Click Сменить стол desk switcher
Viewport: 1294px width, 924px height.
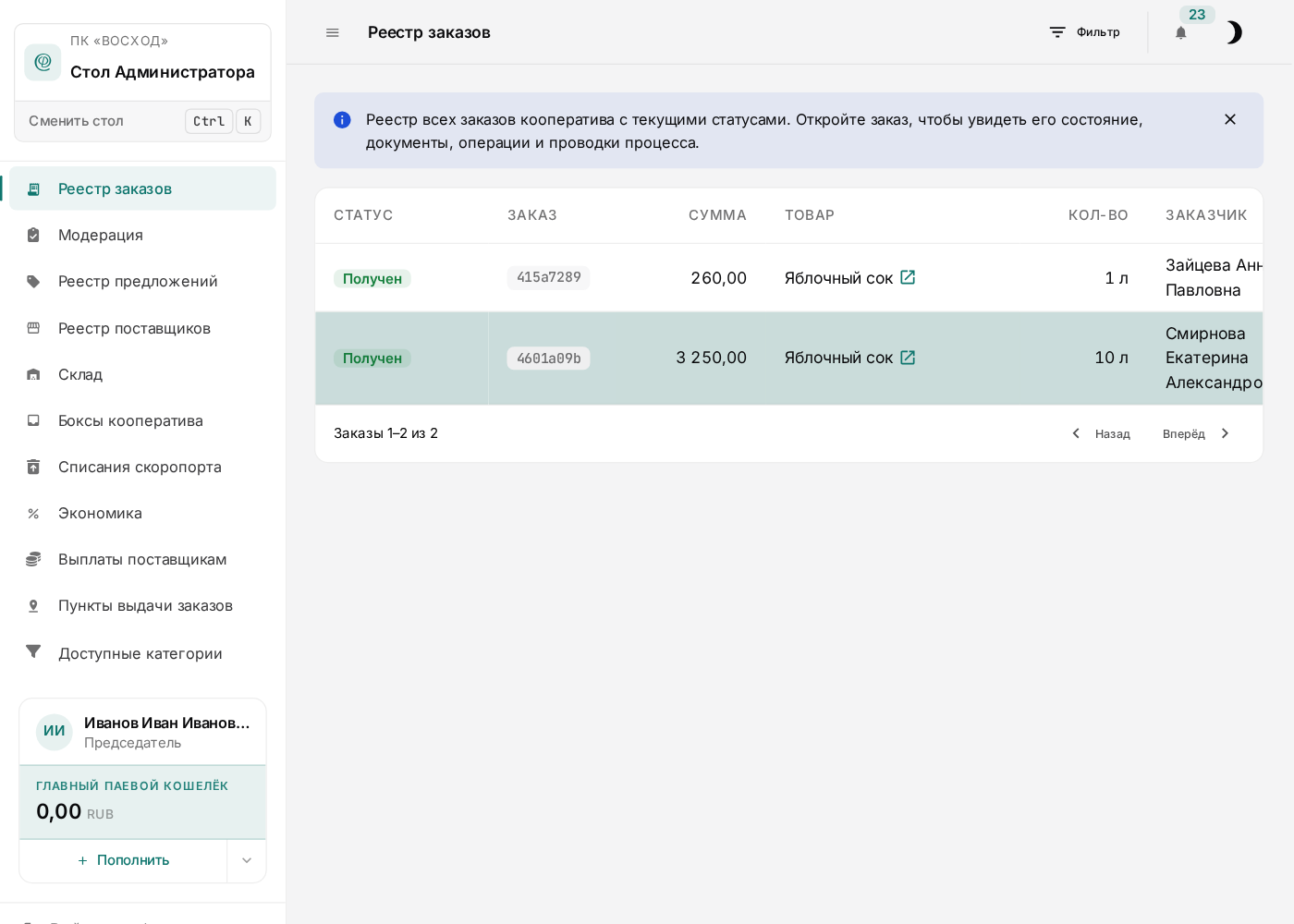143,121
